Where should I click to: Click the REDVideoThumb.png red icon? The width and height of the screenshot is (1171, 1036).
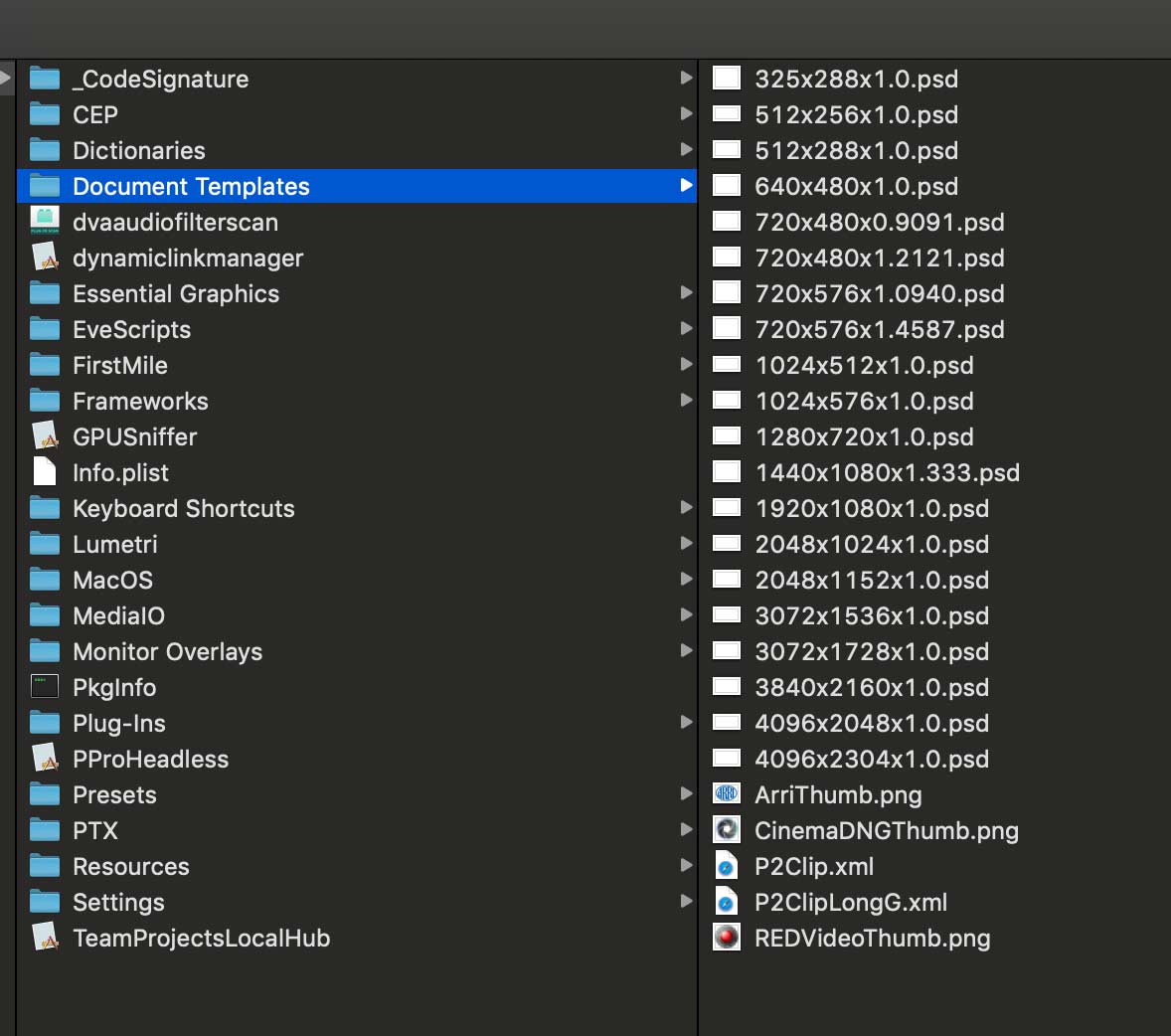pyautogui.click(x=727, y=938)
